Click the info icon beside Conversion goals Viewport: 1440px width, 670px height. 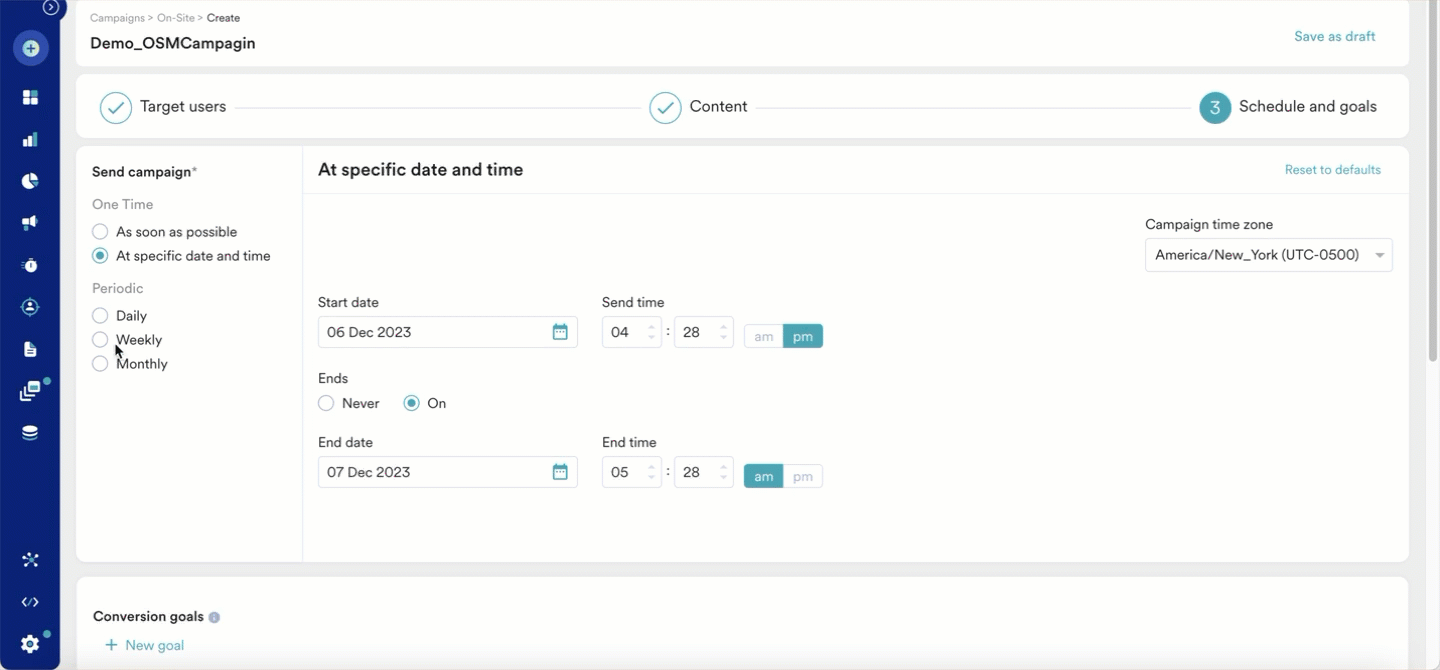214,618
